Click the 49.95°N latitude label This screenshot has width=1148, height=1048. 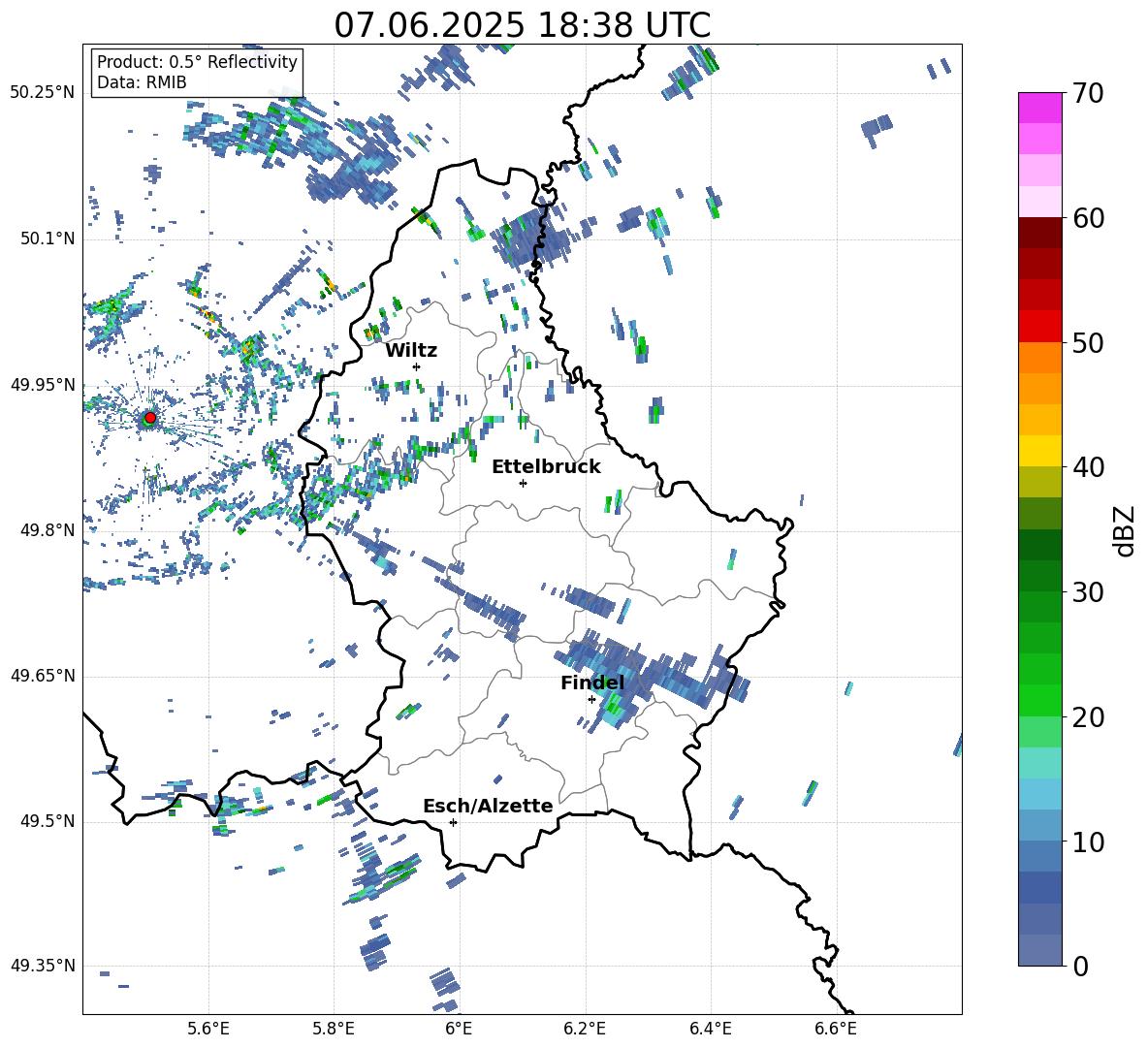(43, 384)
